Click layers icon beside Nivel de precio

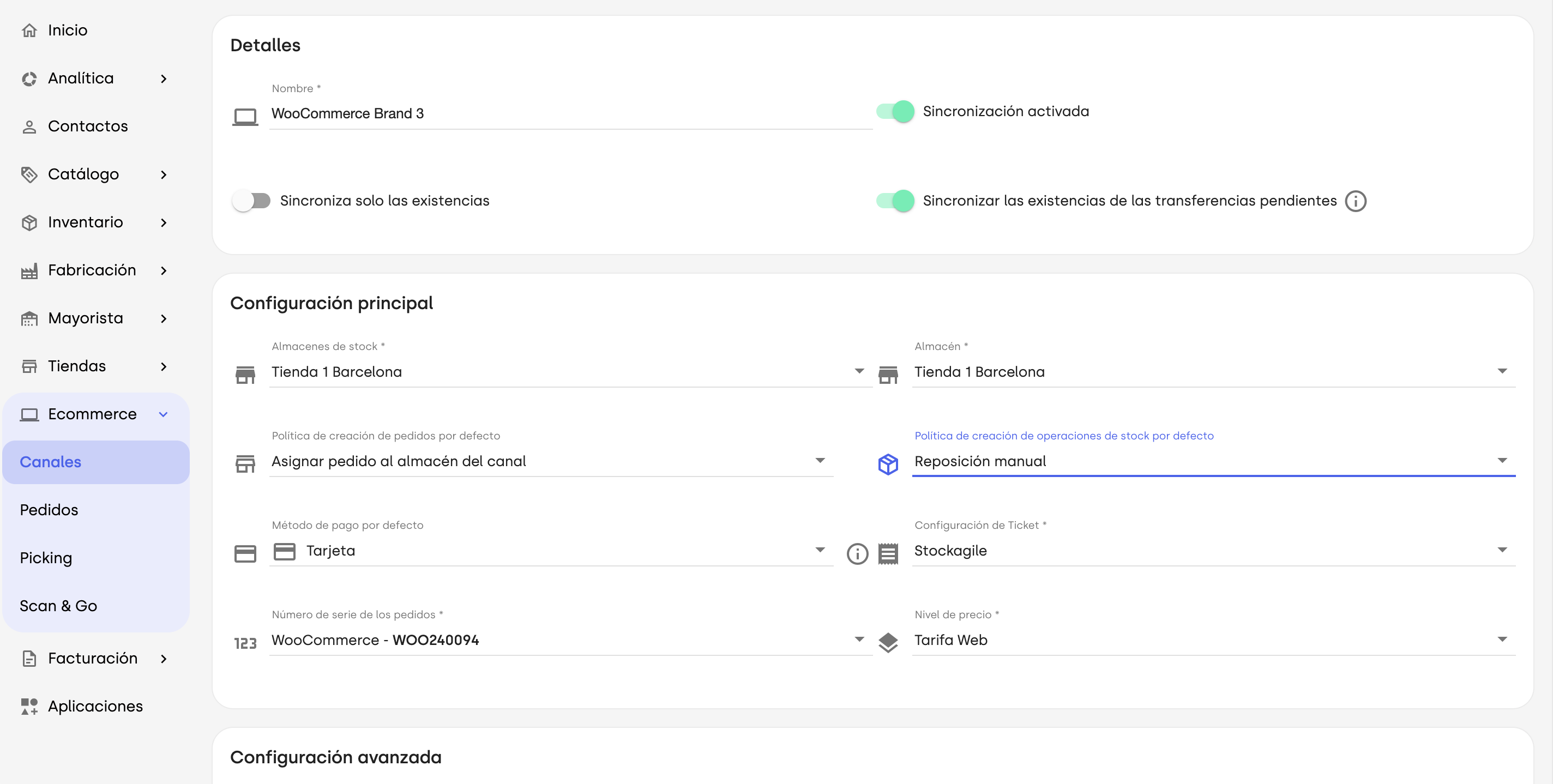pos(888,643)
